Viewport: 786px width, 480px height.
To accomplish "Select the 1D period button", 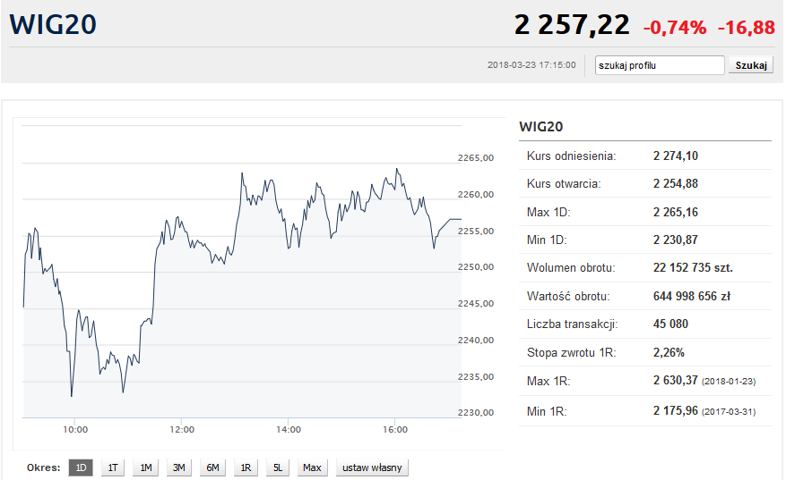I will pos(80,468).
